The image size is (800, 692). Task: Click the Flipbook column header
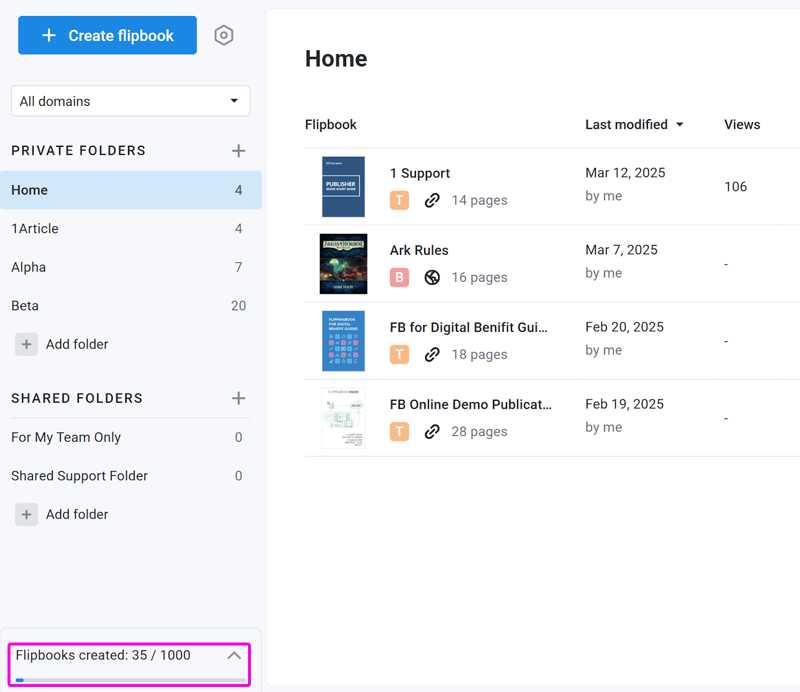pos(331,125)
